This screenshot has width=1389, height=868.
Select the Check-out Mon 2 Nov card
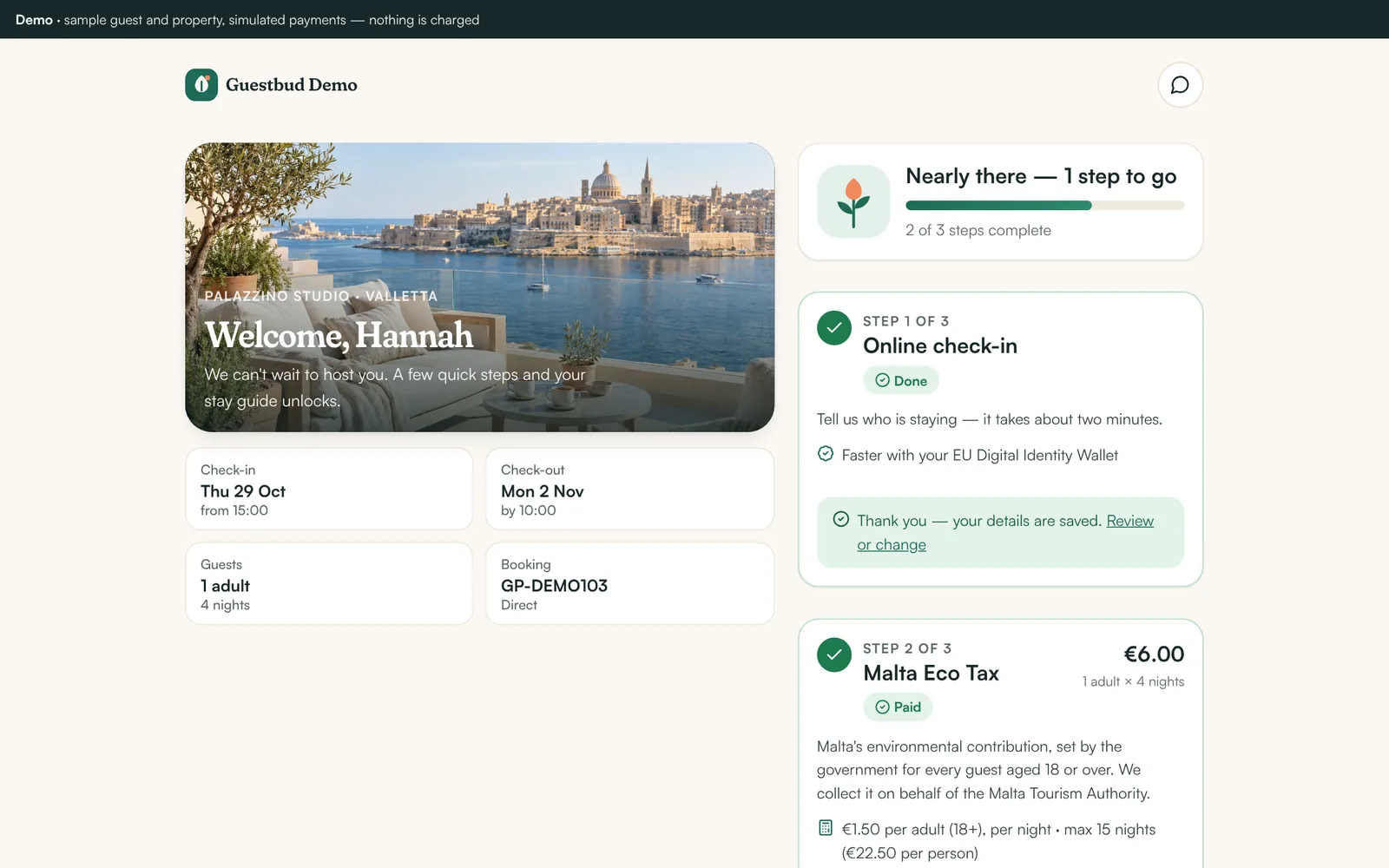point(629,490)
